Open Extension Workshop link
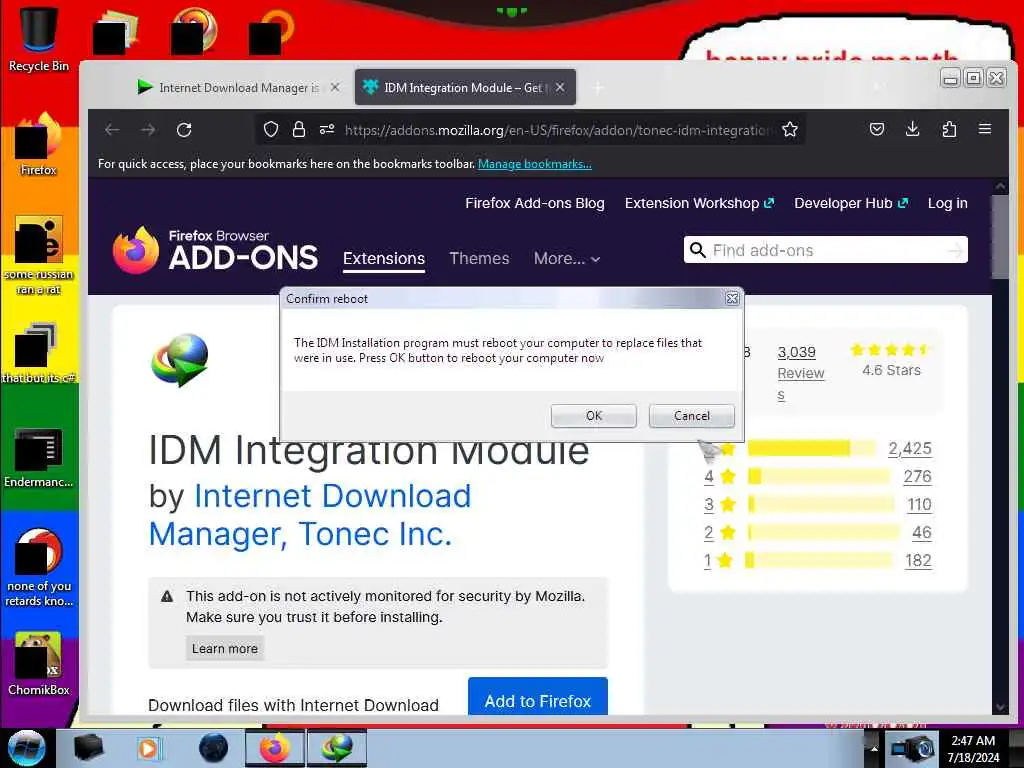The width and height of the screenshot is (1024, 768). (699, 203)
